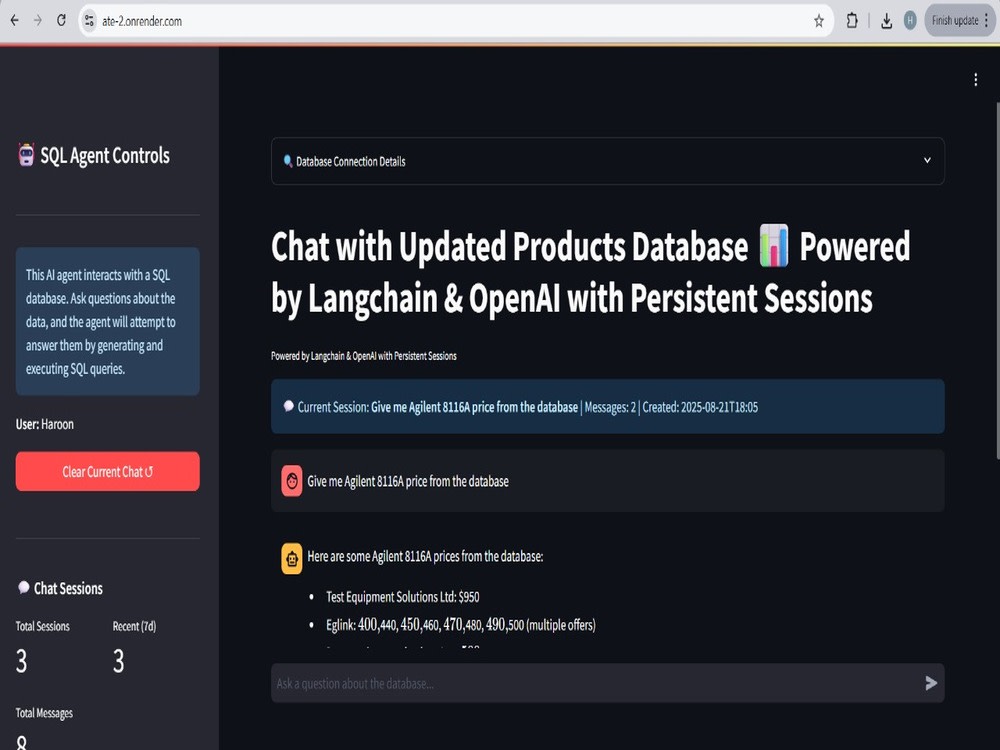Click the speech bubble icon in Current Session banner
The height and width of the screenshot is (750, 1000).
(288, 406)
